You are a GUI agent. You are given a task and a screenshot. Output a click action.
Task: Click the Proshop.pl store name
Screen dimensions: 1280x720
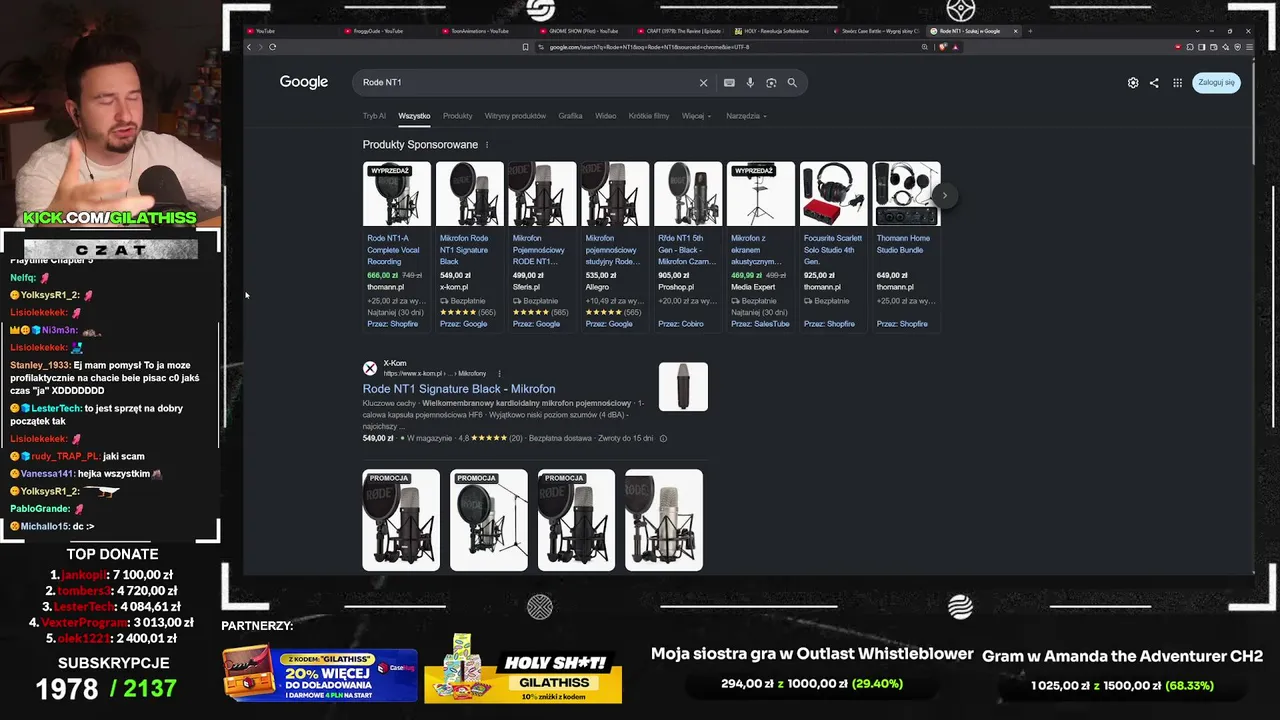click(x=676, y=287)
